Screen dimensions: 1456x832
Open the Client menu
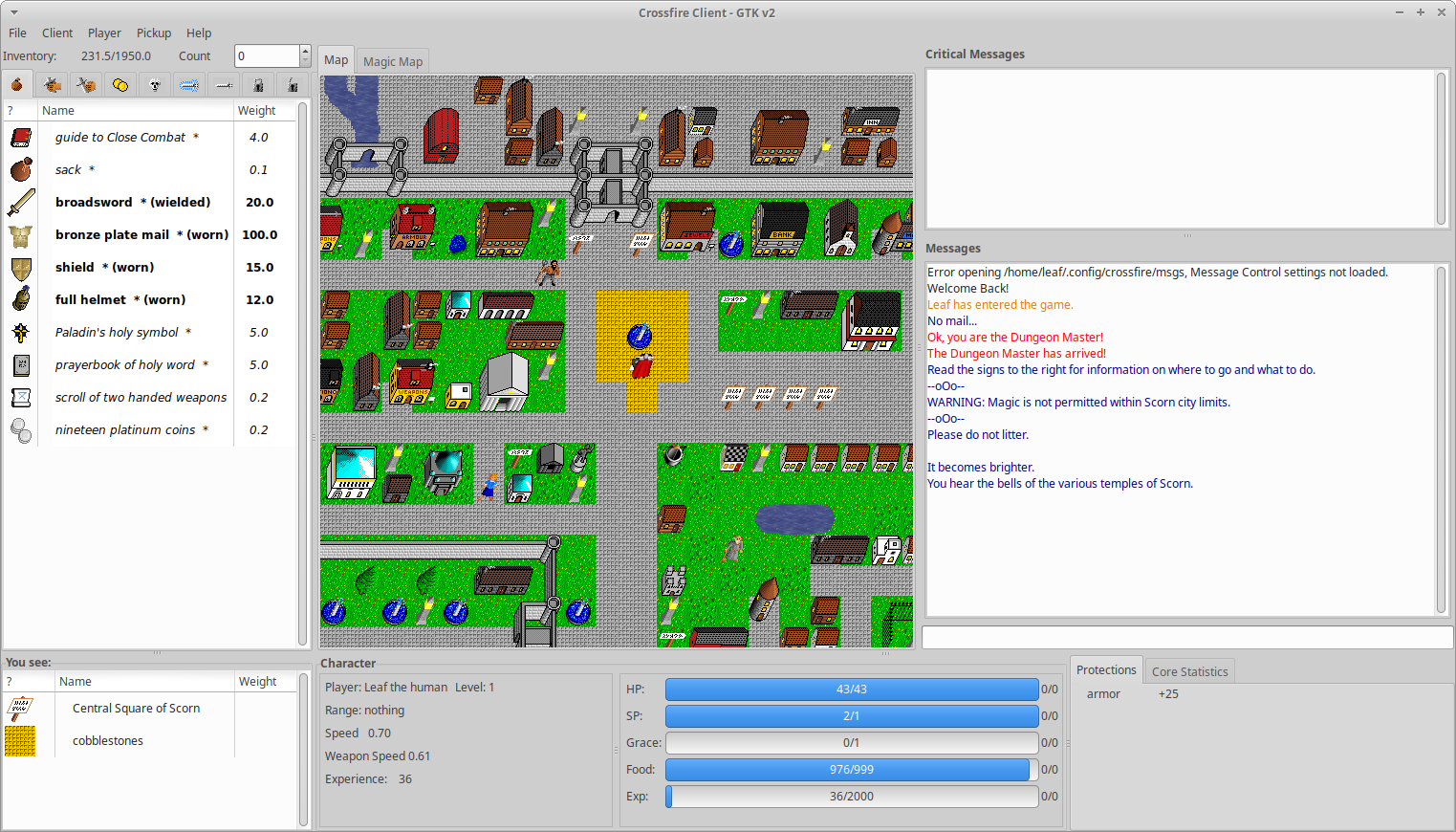coord(57,33)
